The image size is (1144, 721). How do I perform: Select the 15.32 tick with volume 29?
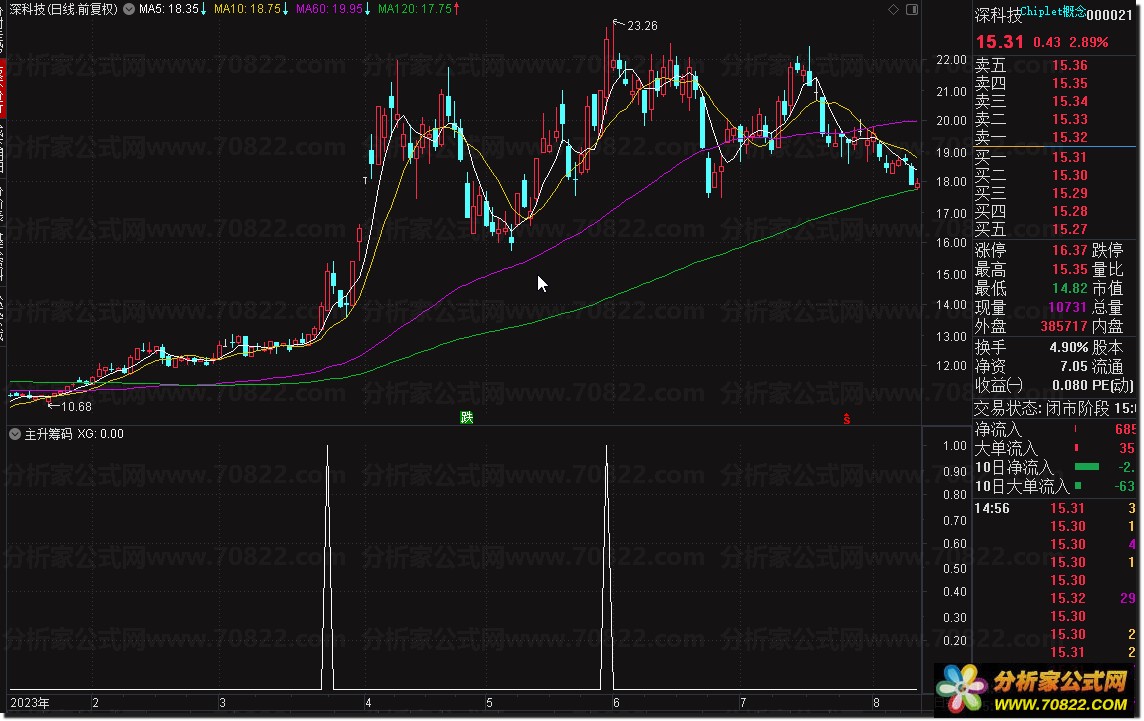[x=1055, y=598]
